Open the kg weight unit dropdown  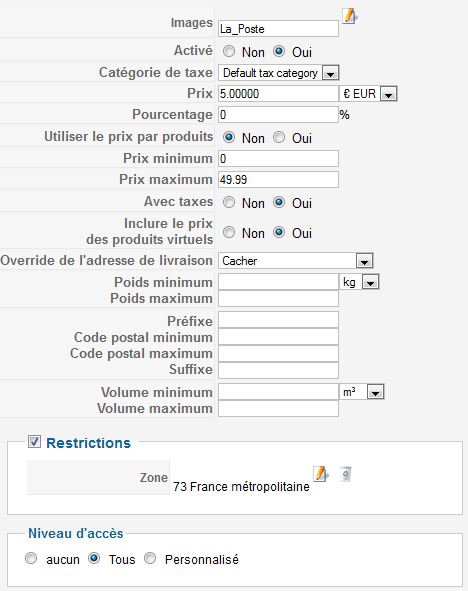(x=359, y=282)
